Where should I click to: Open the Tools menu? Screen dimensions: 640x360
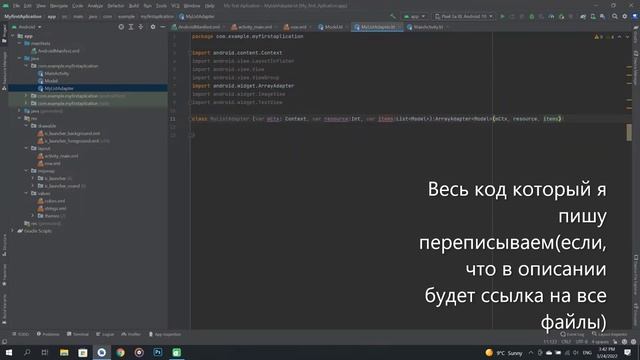pos(161,6)
